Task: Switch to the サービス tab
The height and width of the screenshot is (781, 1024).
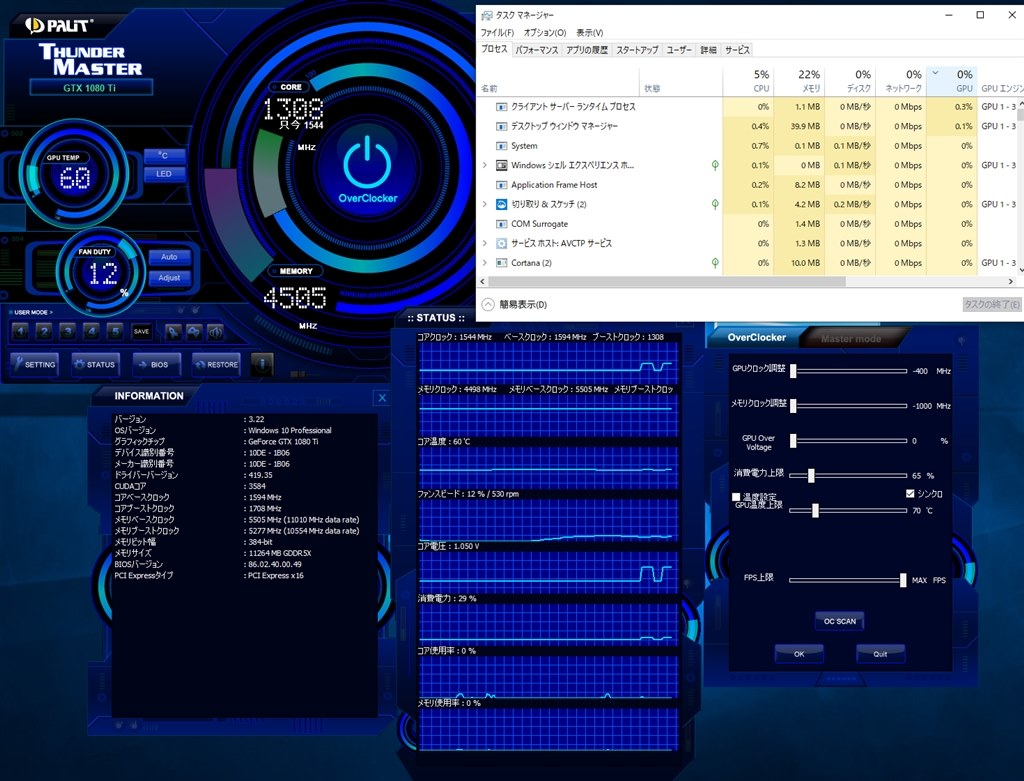Action: pyautogui.click(x=737, y=50)
